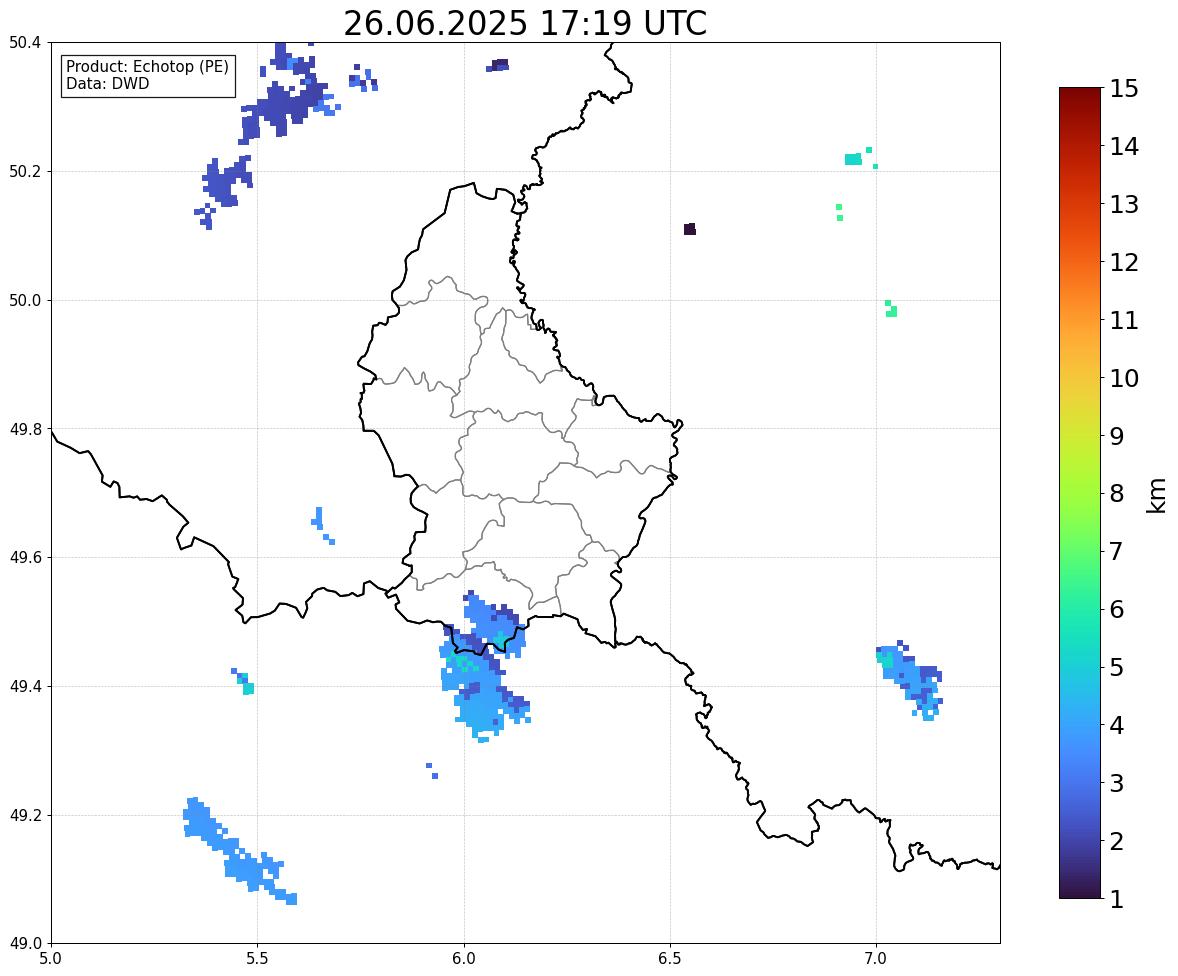
Task: Click the teal echo patch near 6.95°E 50.2°N
Action: pos(853,159)
